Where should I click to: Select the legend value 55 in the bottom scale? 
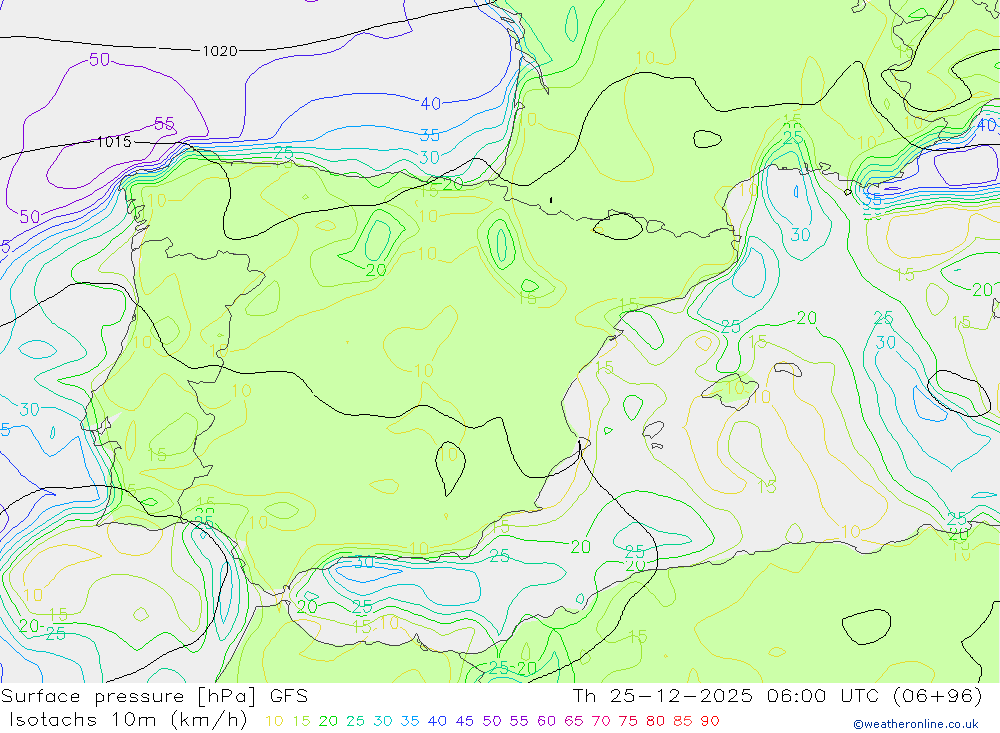pyautogui.click(x=519, y=721)
